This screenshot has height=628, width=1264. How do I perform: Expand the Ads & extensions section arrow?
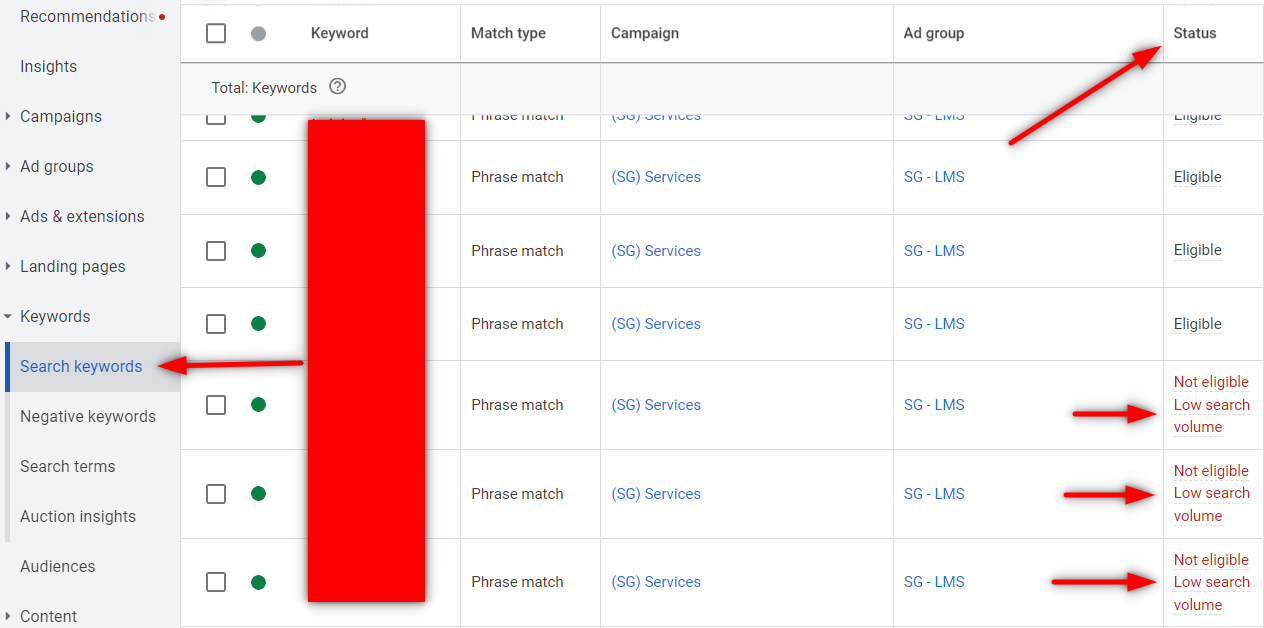(x=8, y=216)
